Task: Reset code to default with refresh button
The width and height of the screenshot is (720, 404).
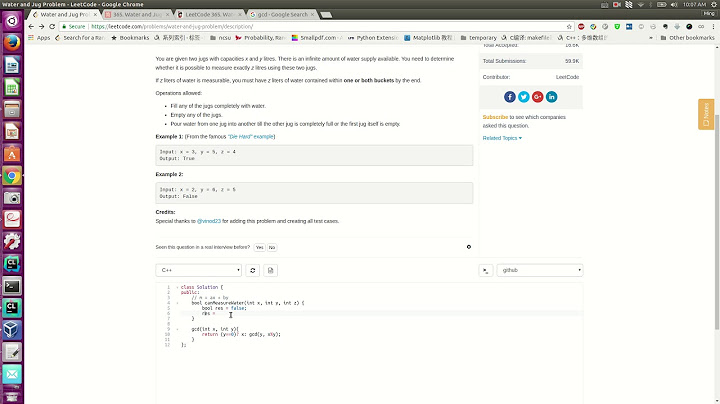Action: 253,270
